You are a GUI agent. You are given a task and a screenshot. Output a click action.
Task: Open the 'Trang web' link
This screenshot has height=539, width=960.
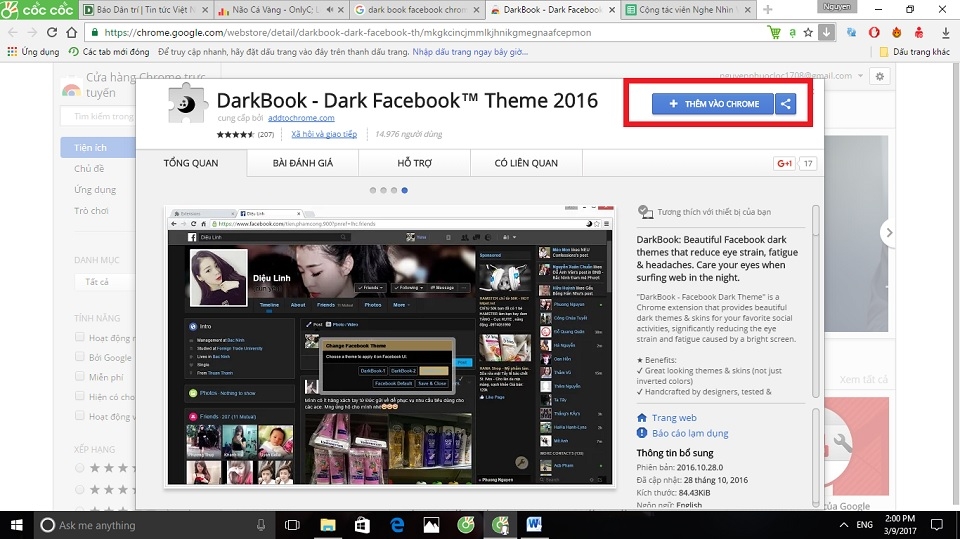[x=674, y=418]
